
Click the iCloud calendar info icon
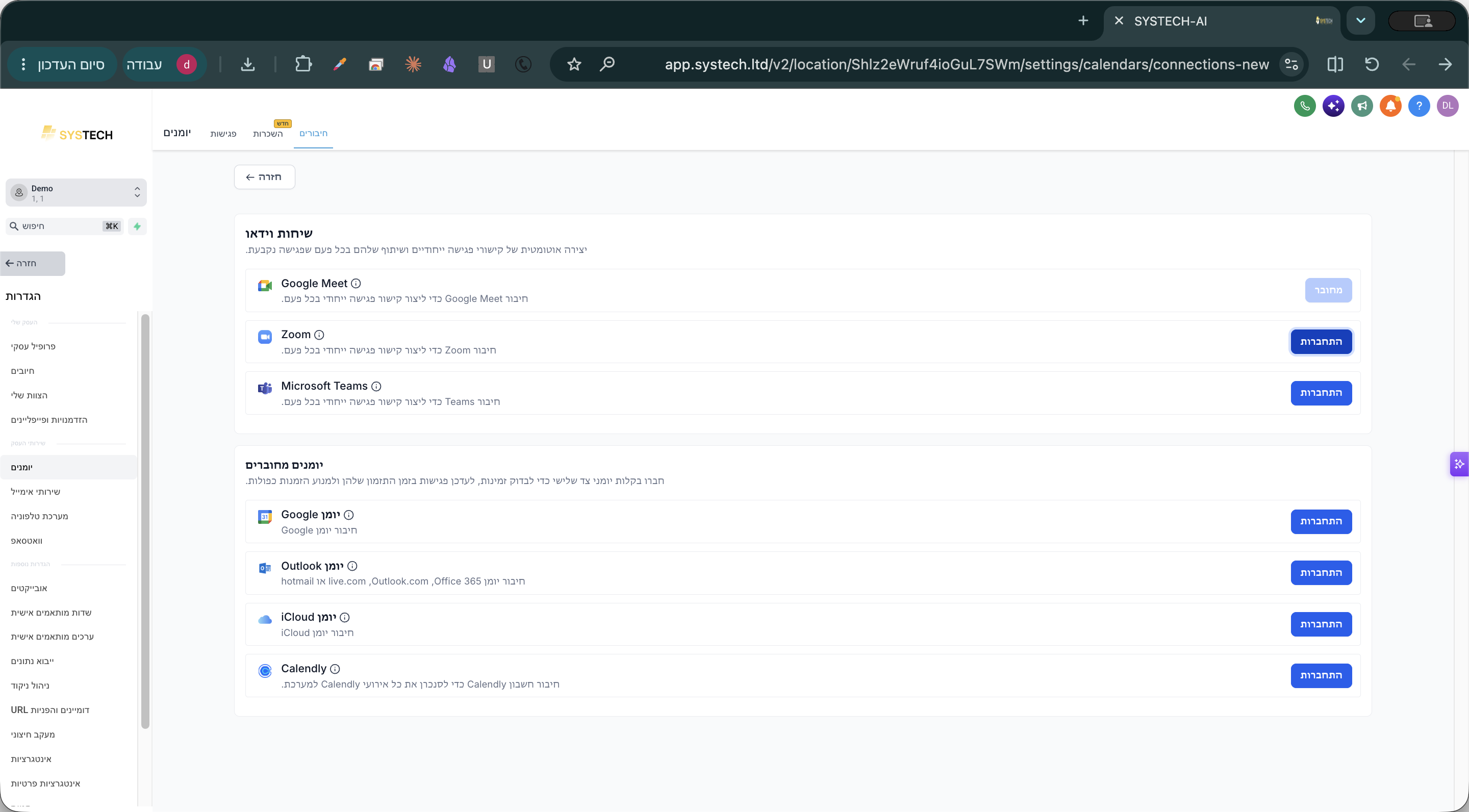tap(345, 618)
